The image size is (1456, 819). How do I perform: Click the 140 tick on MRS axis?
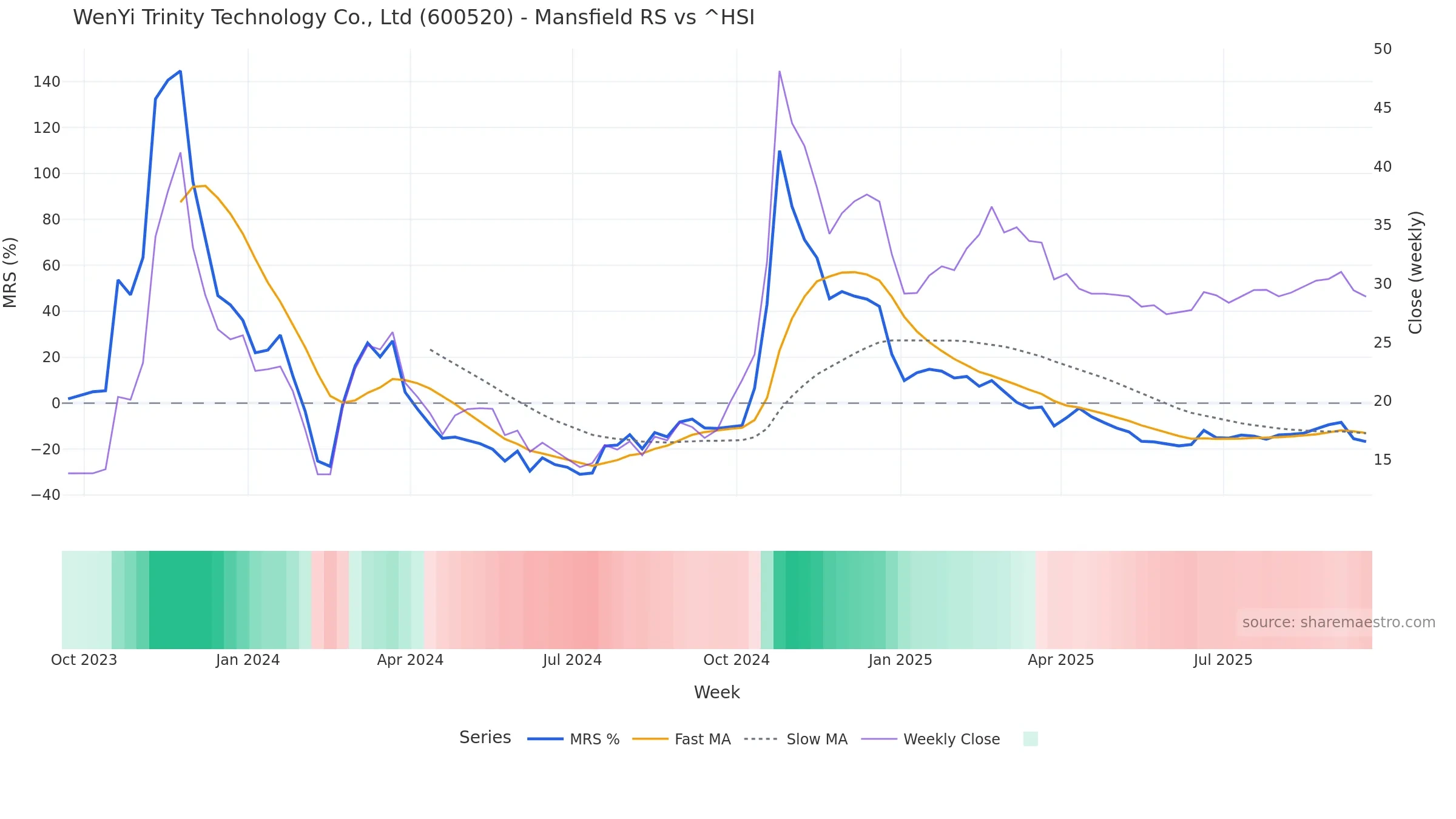pyautogui.click(x=47, y=82)
